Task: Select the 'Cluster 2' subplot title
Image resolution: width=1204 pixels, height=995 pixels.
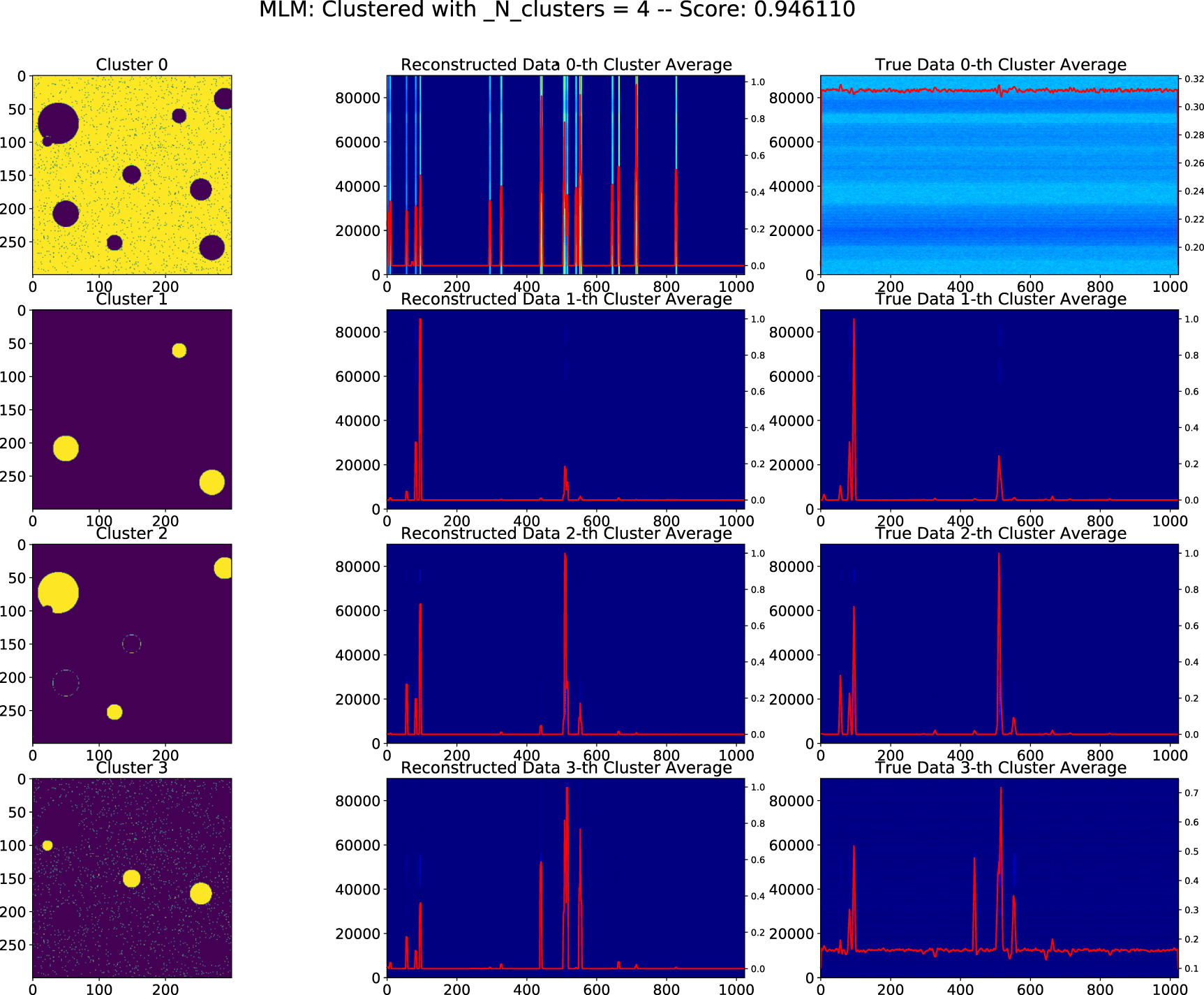Action: (x=132, y=533)
